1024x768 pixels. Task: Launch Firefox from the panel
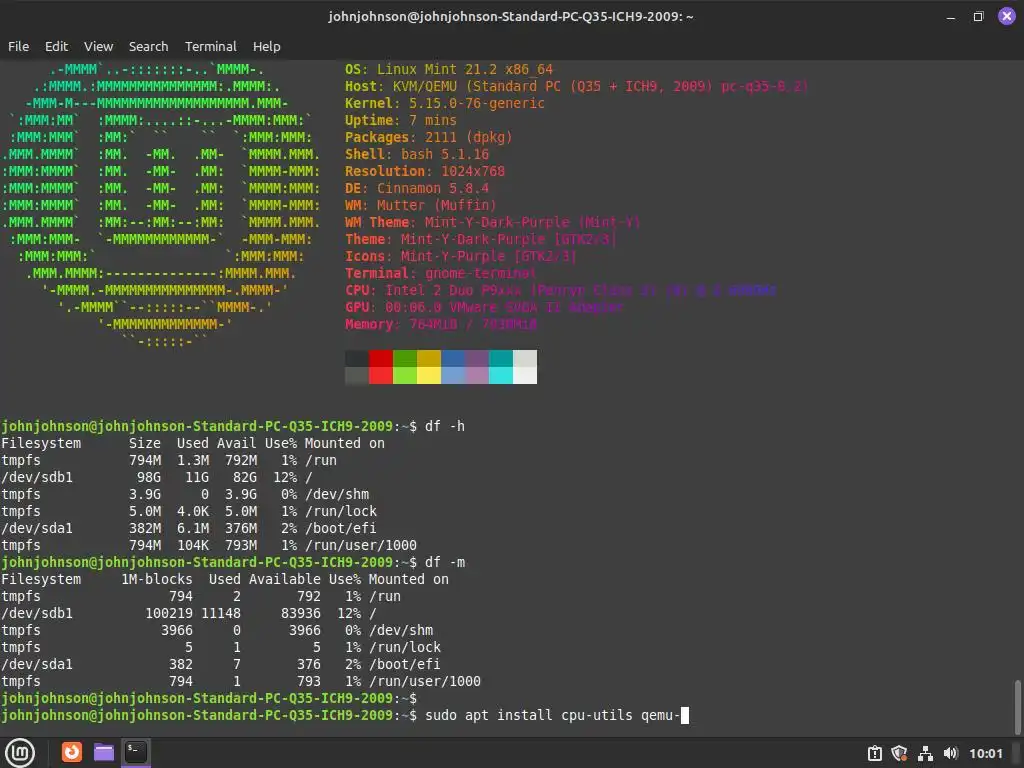tap(72, 752)
